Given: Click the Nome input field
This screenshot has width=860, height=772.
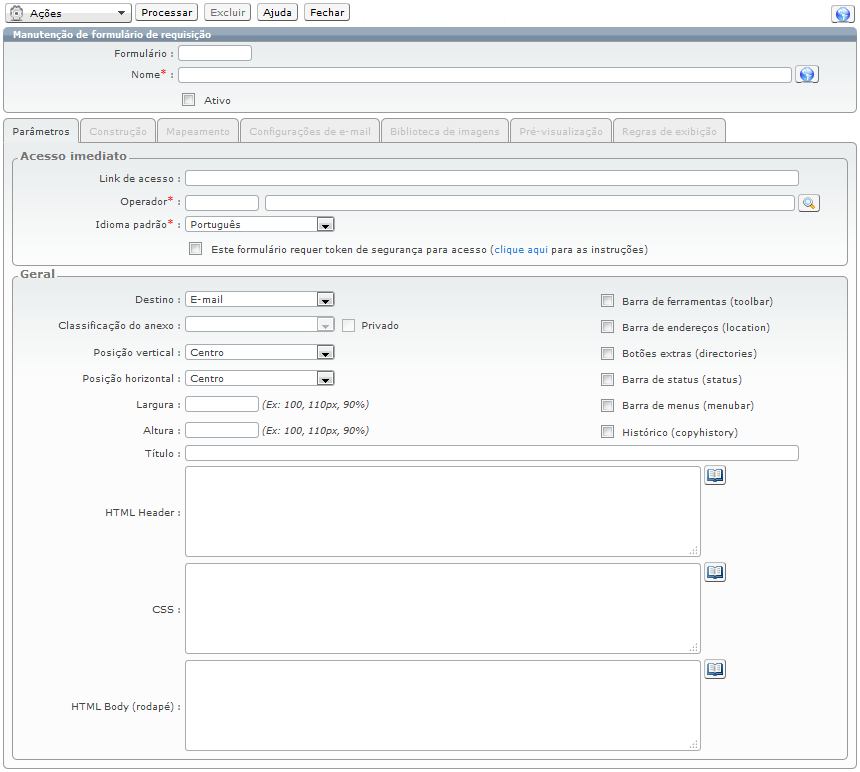Looking at the screenshot, I should (x=485, y=75).
